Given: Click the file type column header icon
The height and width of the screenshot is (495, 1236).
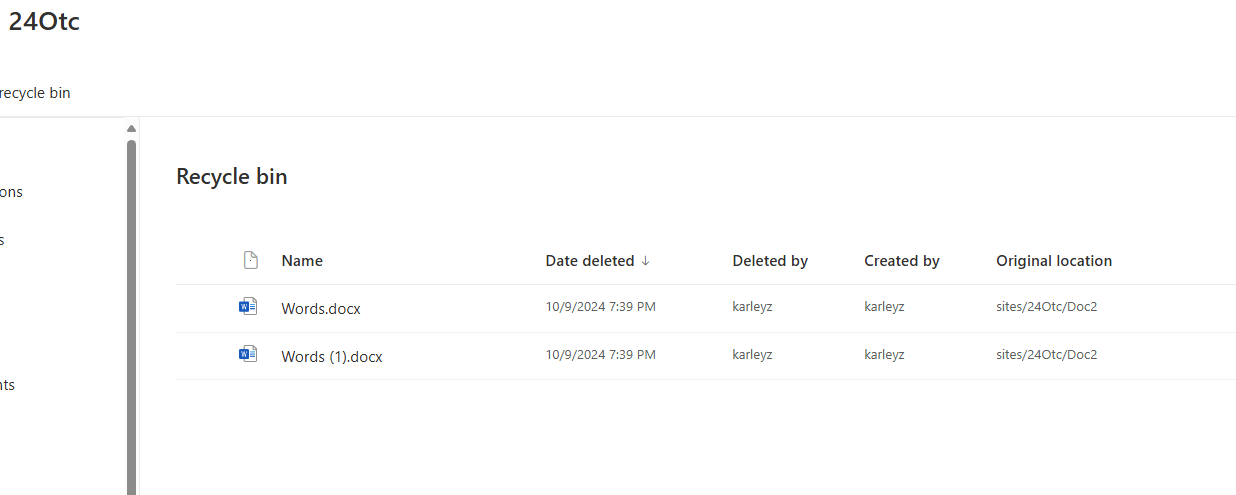Looking at the screenshot, I should pyautogui.click(x=251, y=261).
